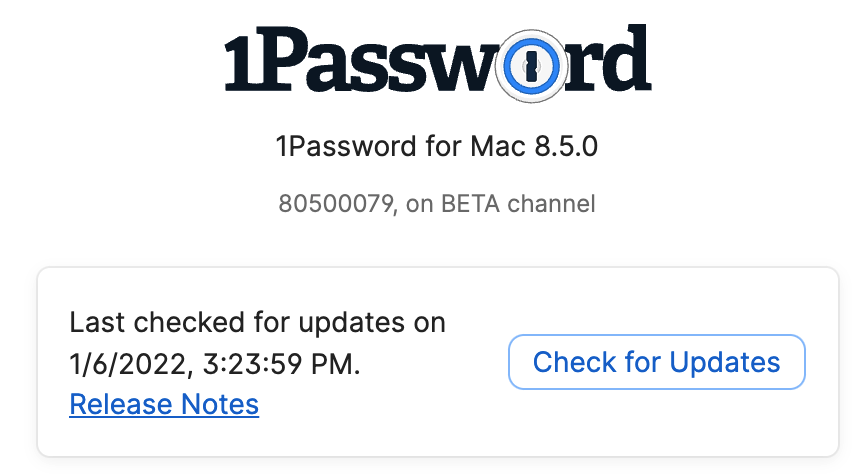Click the blue keyhole 1Password logo icon
This screenshot has width=866, height=474.
tap(529, 66)
